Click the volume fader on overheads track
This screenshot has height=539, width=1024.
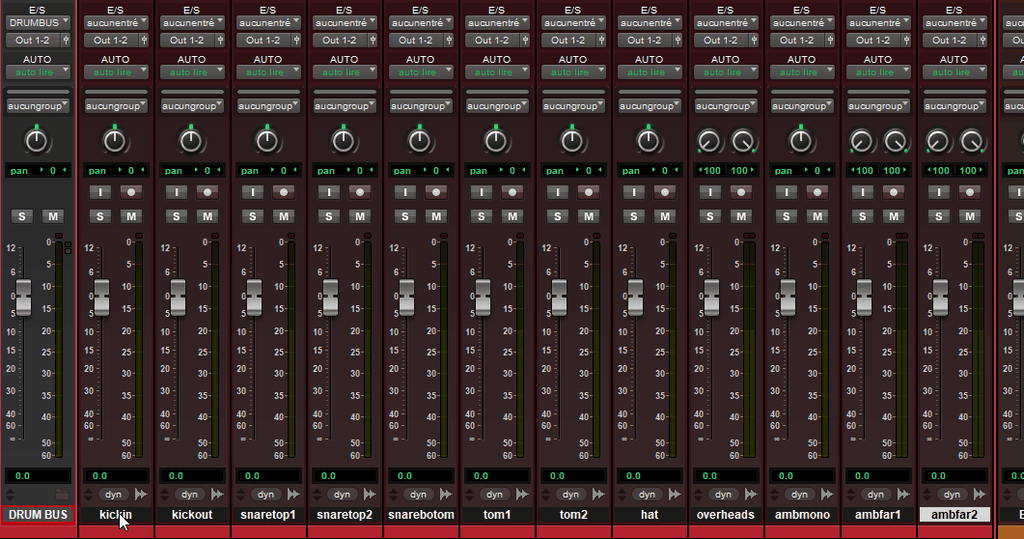[x=711, y=297]
